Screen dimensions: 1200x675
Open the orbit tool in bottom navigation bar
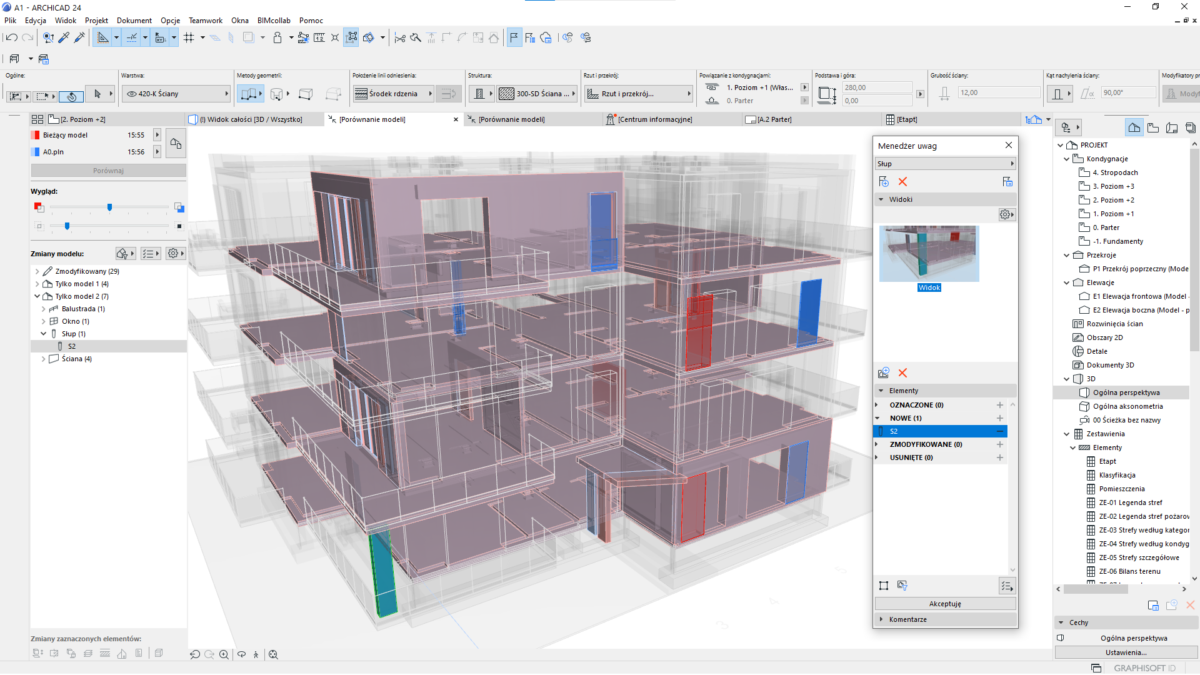click(x=240, y=654)
